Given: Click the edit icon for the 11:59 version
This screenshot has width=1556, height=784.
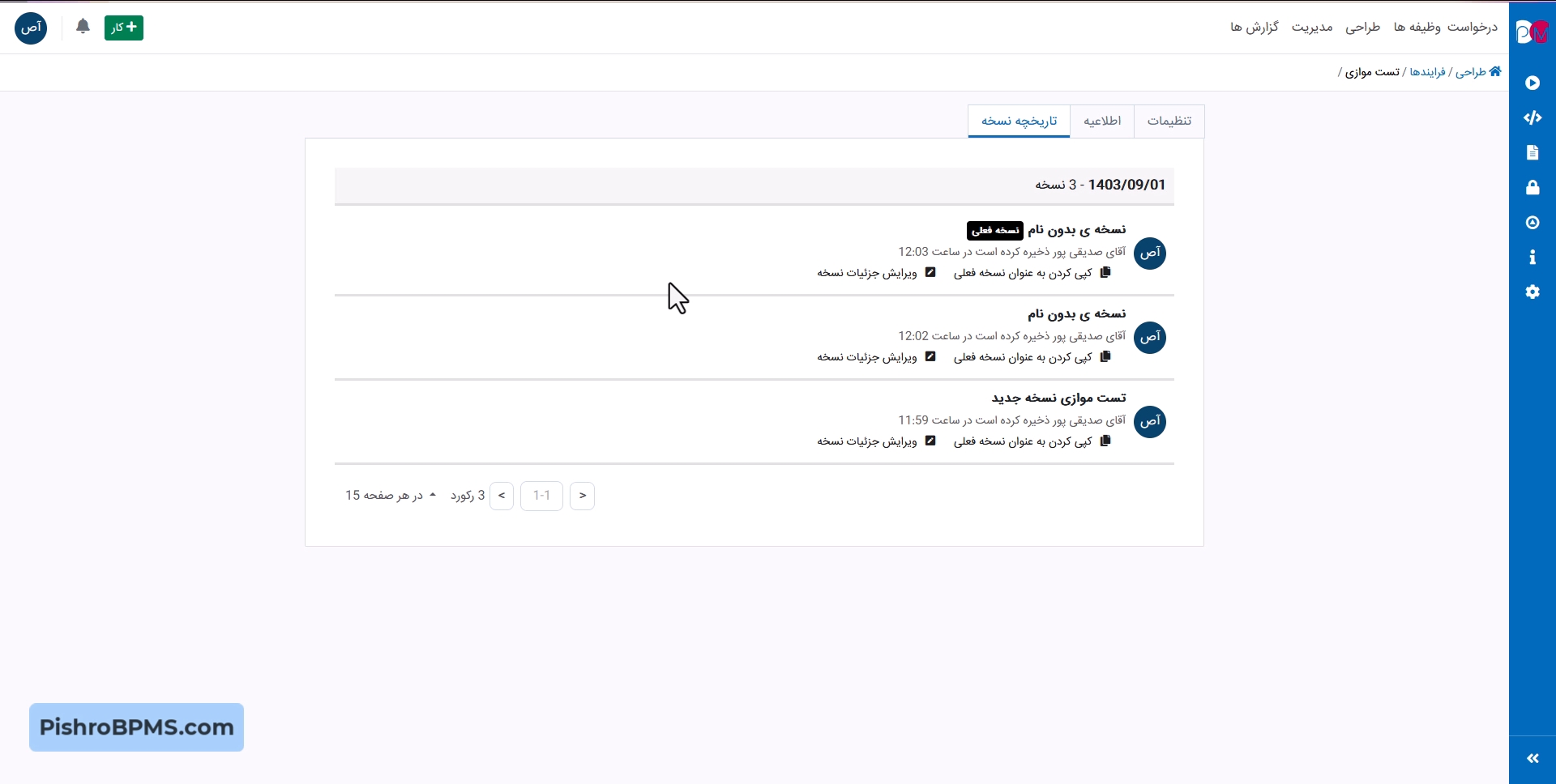Looking at the screenshot, I should 930,441.
